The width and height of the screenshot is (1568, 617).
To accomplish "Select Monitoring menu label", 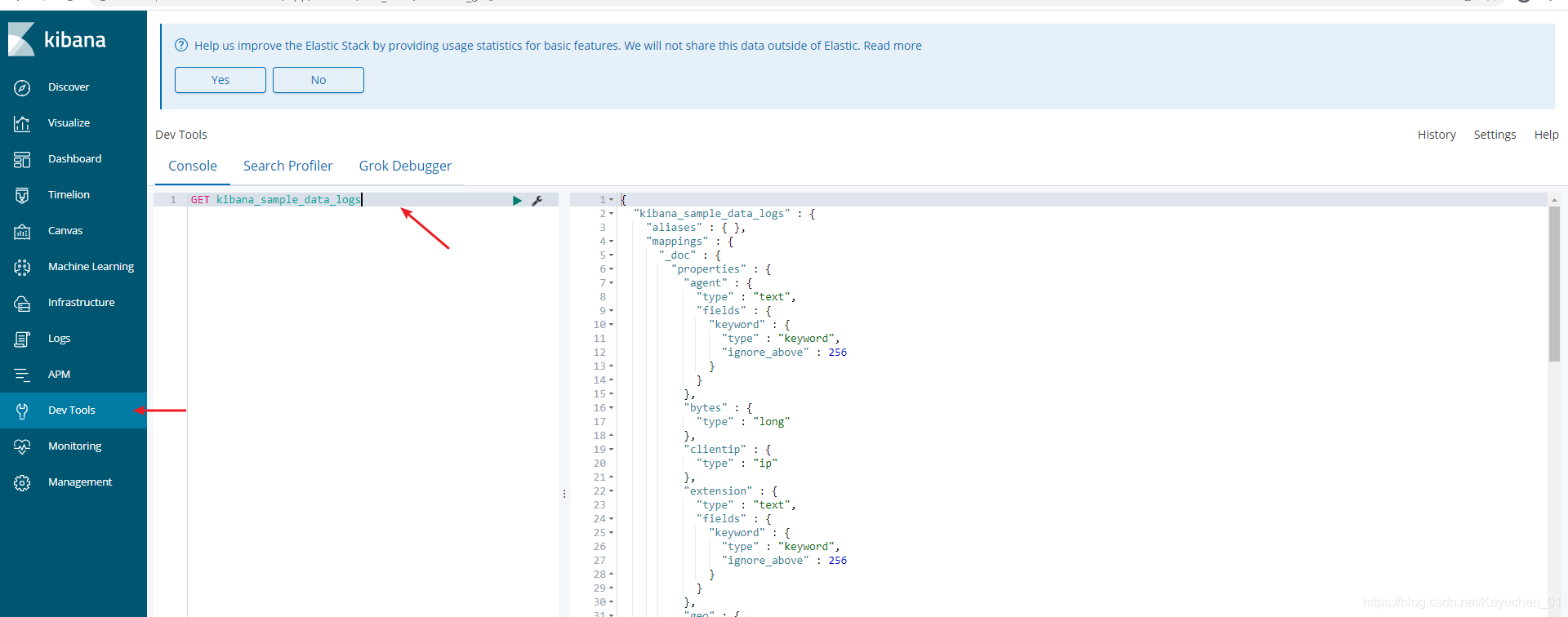I will click(x=74, y=446).
